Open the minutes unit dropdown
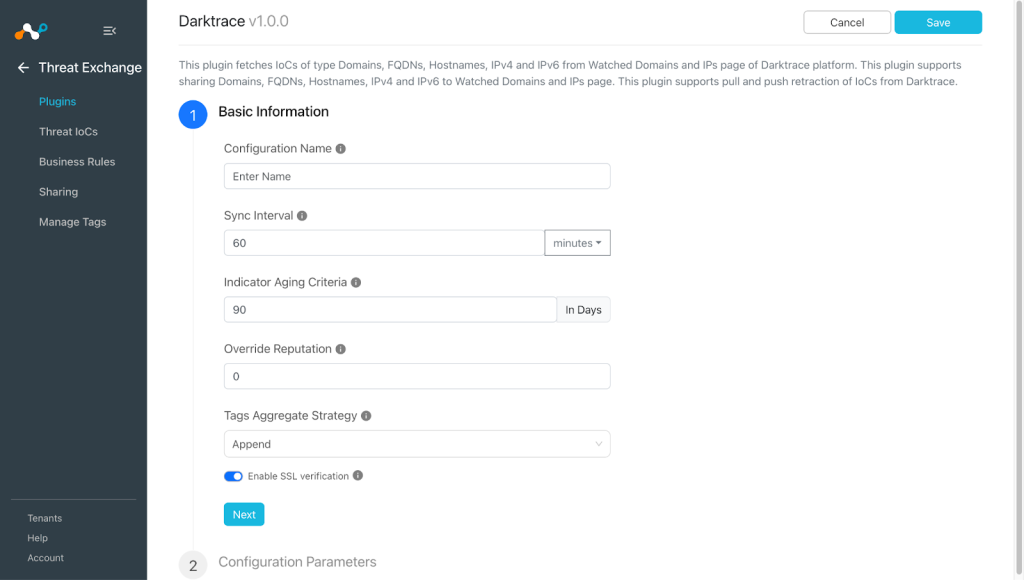The image size is (1024, 580). point(577,243)
